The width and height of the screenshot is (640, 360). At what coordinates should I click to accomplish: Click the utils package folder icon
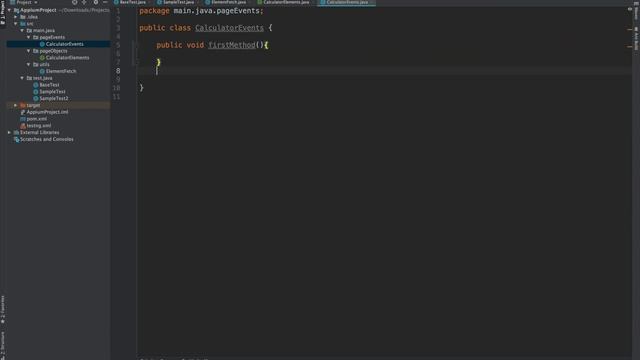point(36,64)
